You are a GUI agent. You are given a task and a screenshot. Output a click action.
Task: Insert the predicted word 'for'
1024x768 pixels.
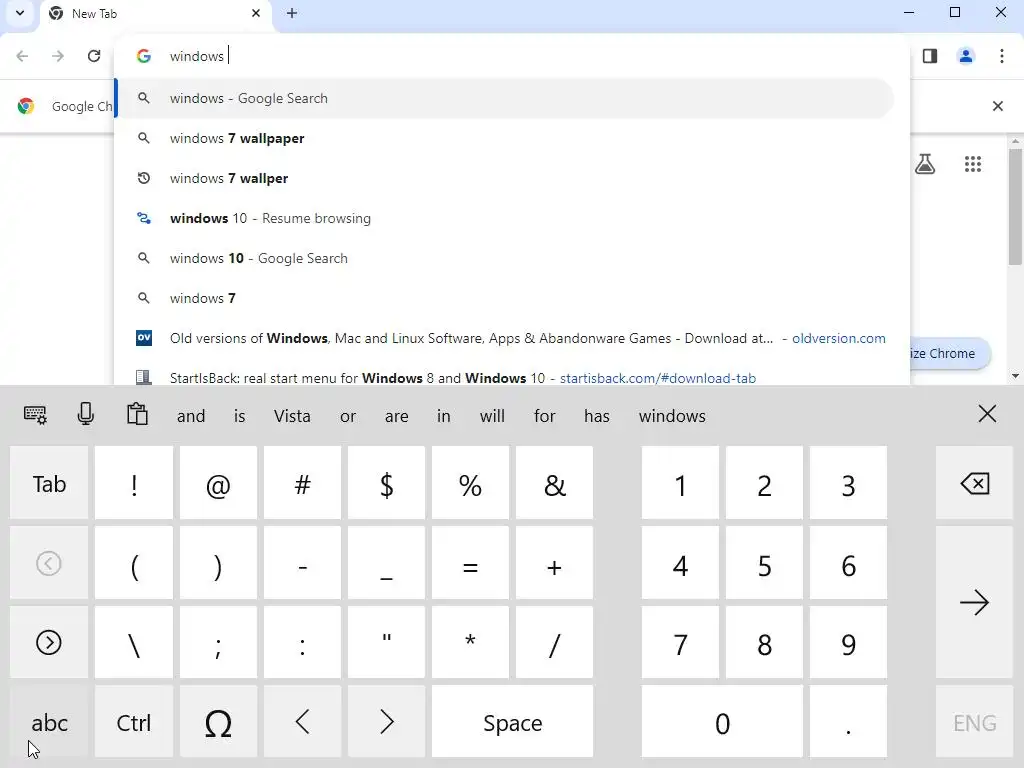click(x=544, y=416)
